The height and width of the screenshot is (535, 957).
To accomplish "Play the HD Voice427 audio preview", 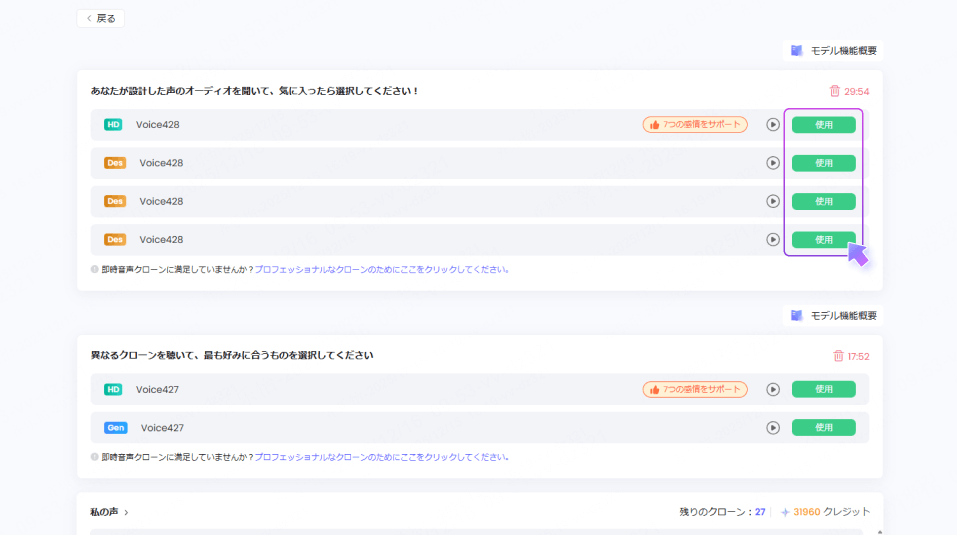I will point(772,390).
